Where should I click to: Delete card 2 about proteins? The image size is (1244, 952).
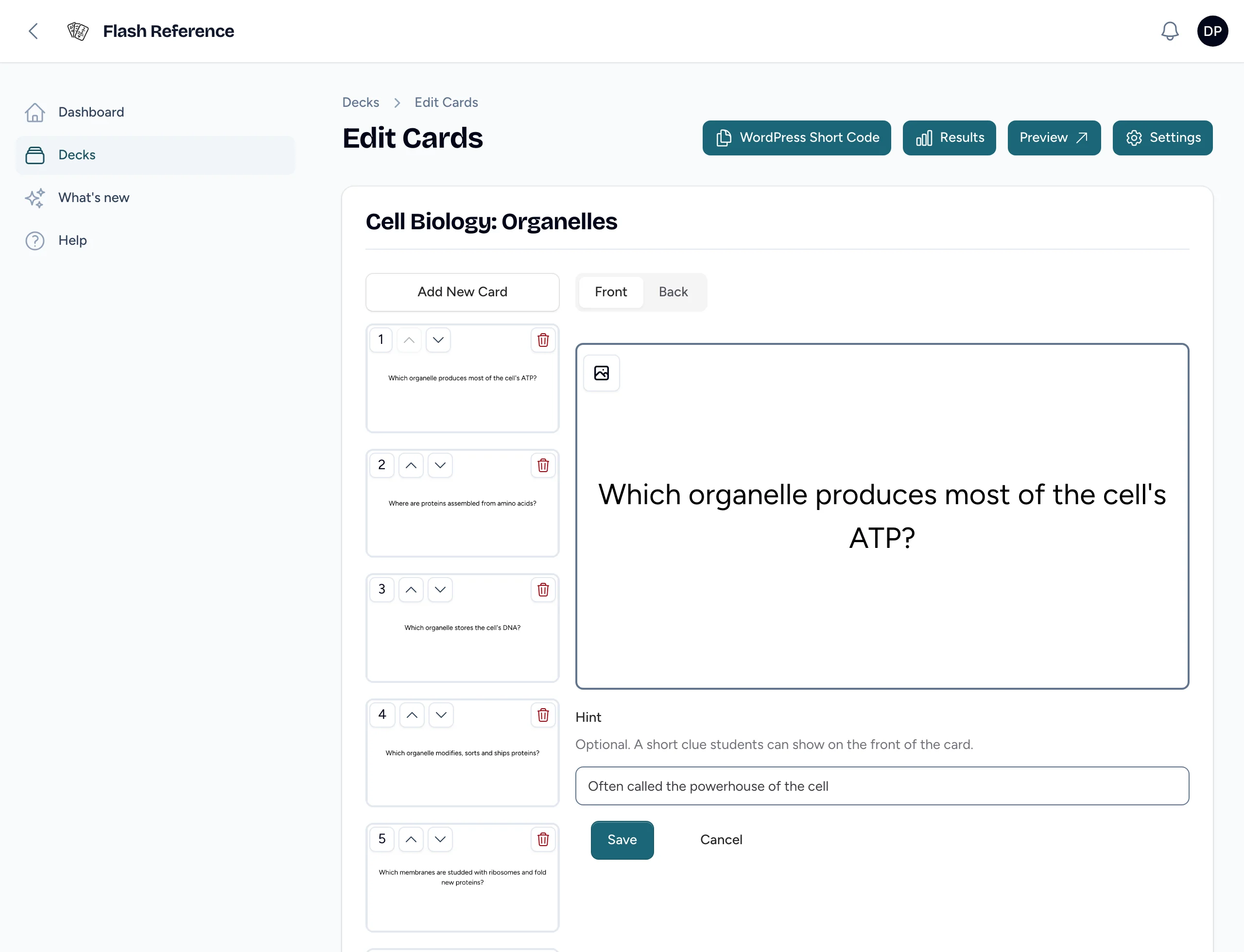point(543,465)
